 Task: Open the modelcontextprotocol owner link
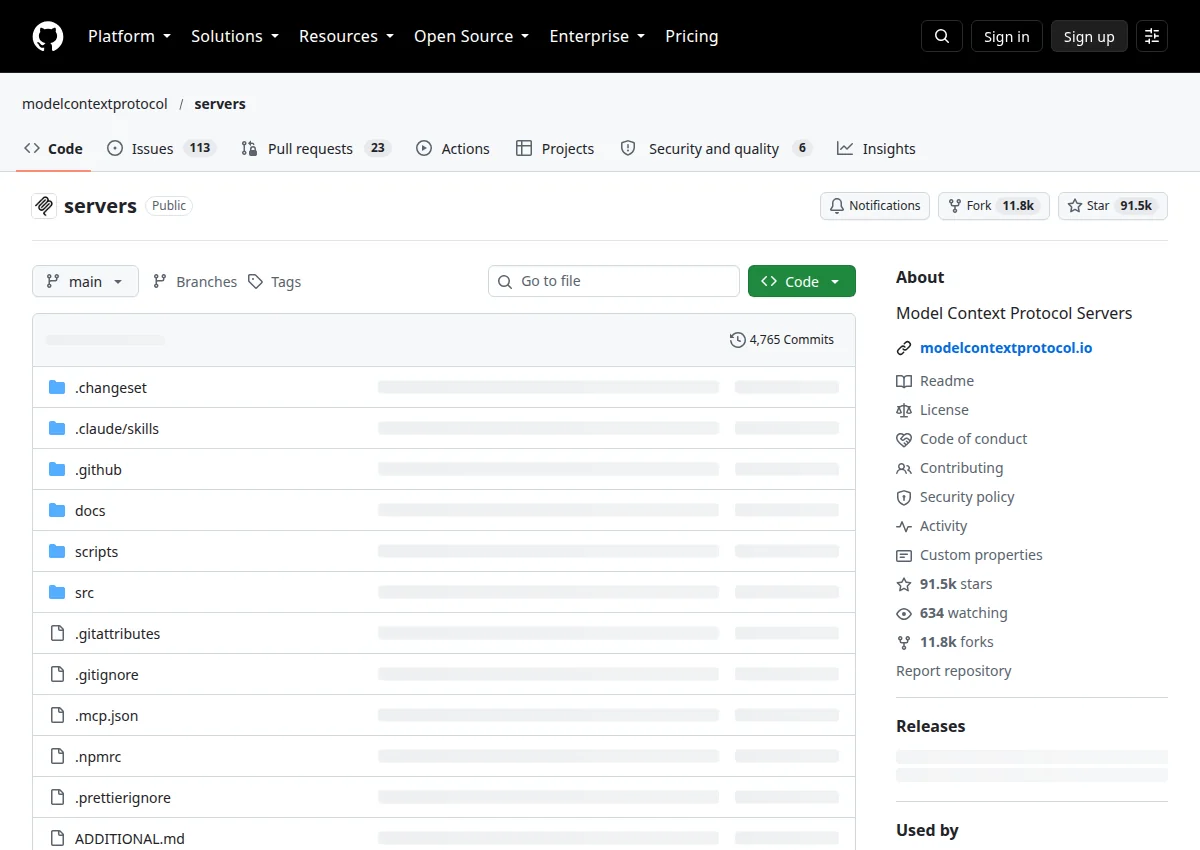click(x=95, y=104)
